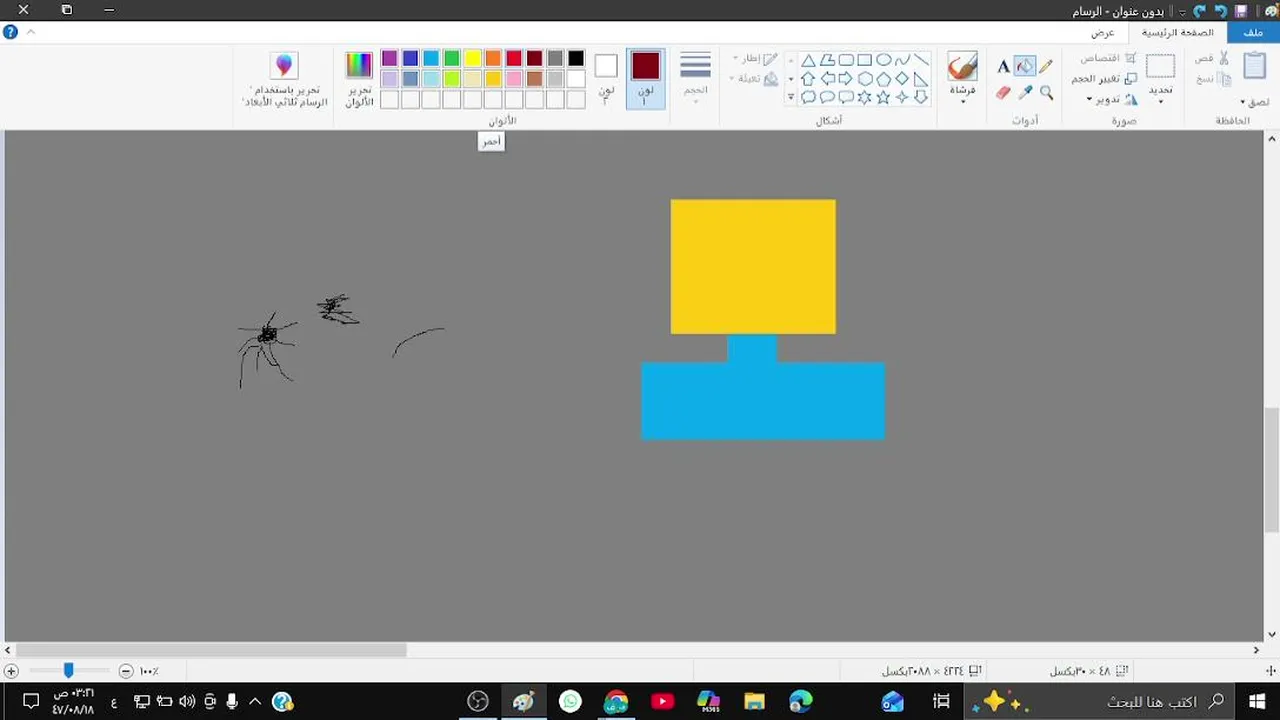The height and width of the screenshot is (720, 1280).
Task: Activate Color 2 (لون ٢) box
Action: coord(606,78)
